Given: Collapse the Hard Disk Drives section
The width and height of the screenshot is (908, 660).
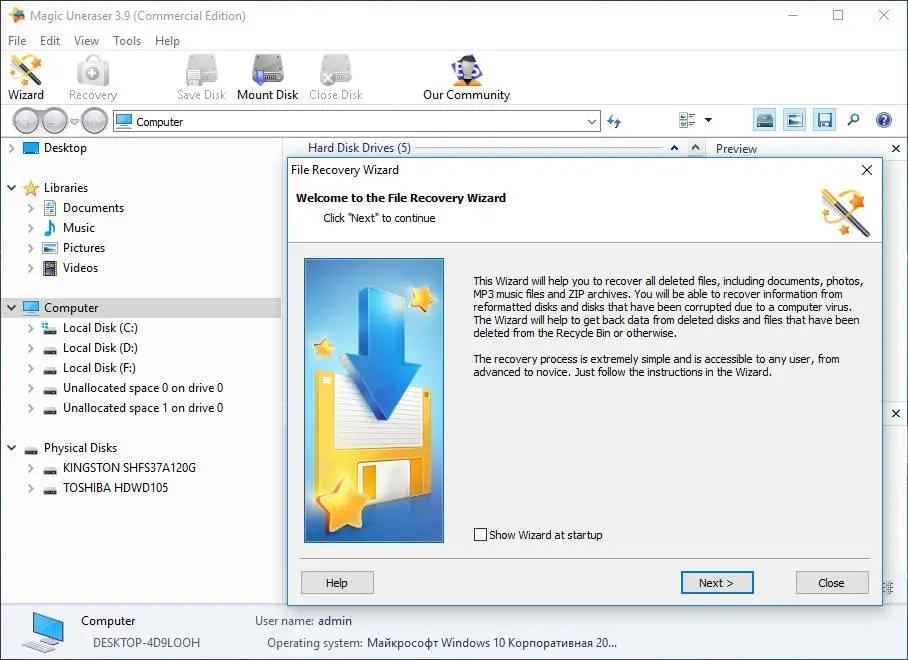Looking at the screenshot, I should (x=674, y=148).
